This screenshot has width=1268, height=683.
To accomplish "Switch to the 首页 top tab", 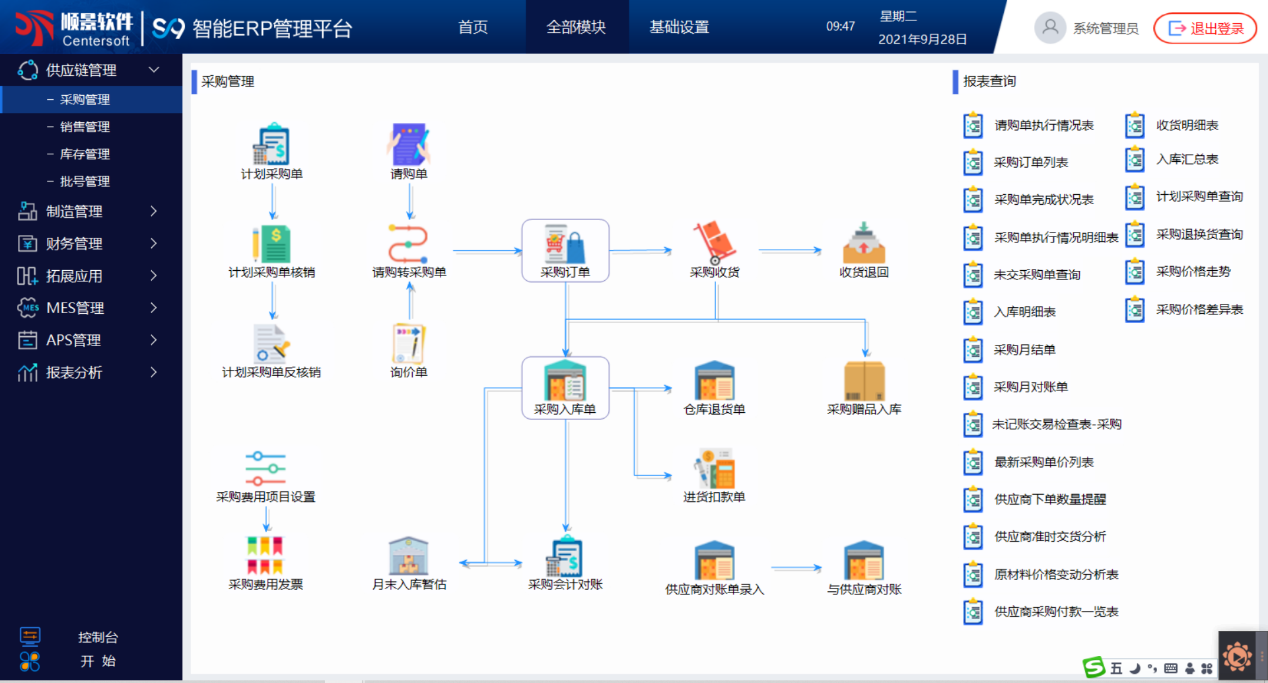I will (473, 27).
